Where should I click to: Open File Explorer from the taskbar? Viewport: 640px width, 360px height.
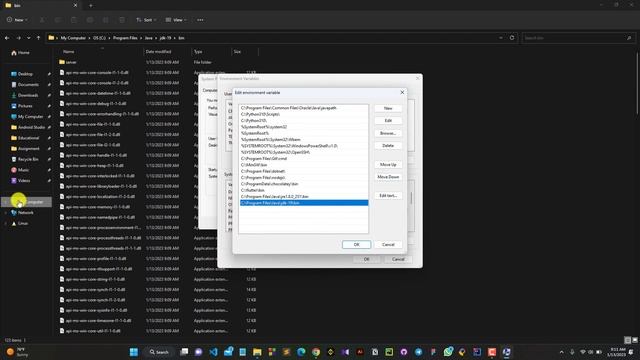pos(257,352)
